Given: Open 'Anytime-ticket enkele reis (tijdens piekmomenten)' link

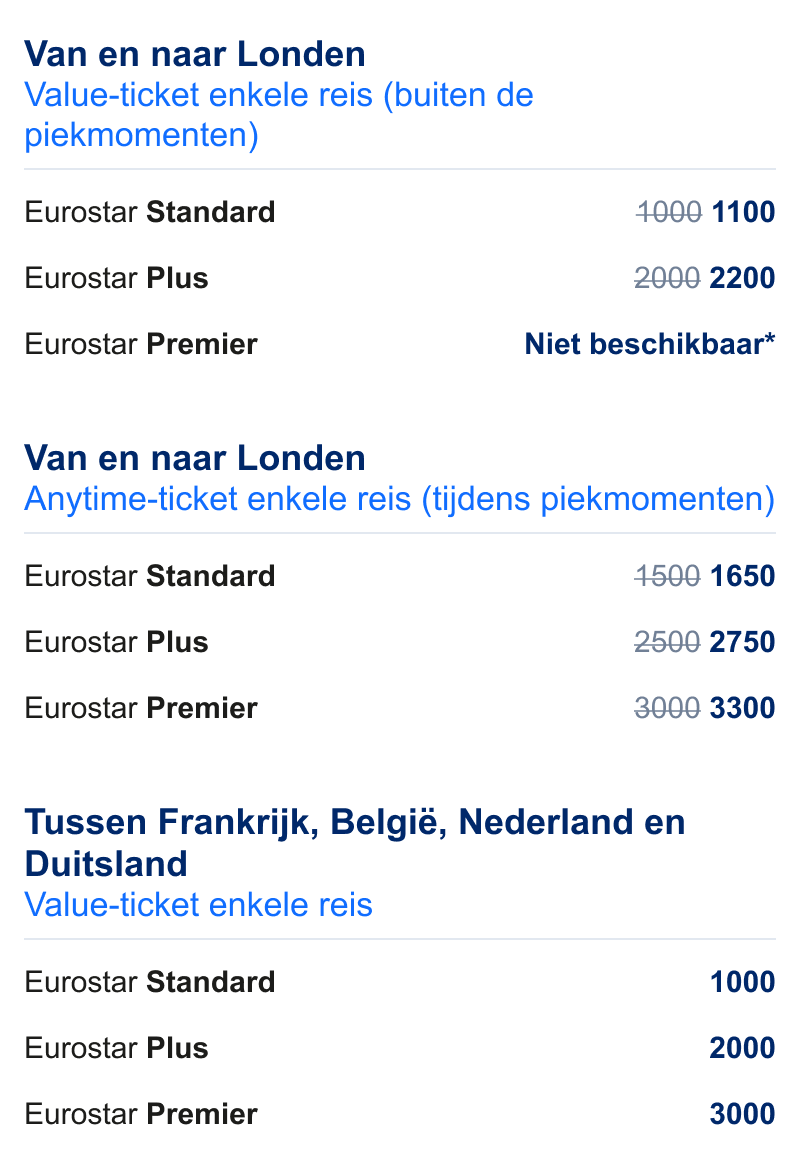Looking at the screenshot, I should pos(399,499).
